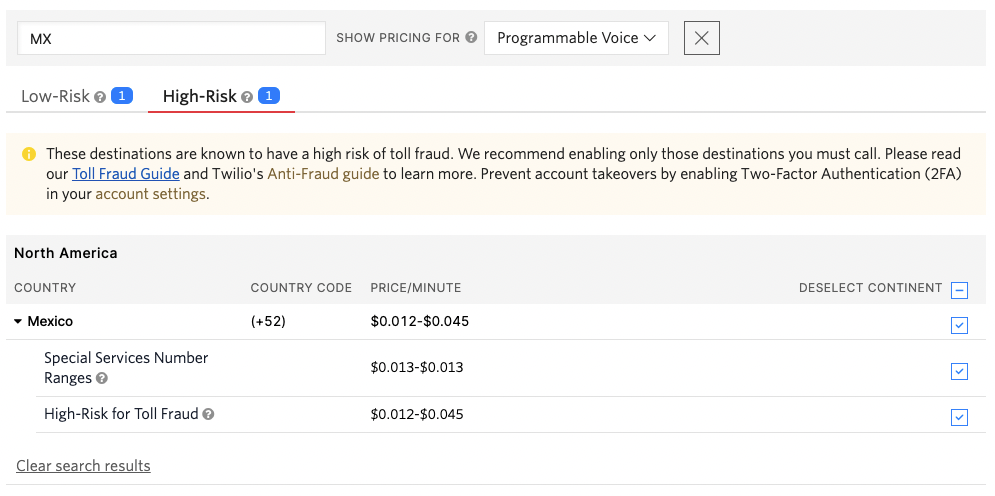Click help icon for Special Services Number Ranges

click(x=102, y=379)
